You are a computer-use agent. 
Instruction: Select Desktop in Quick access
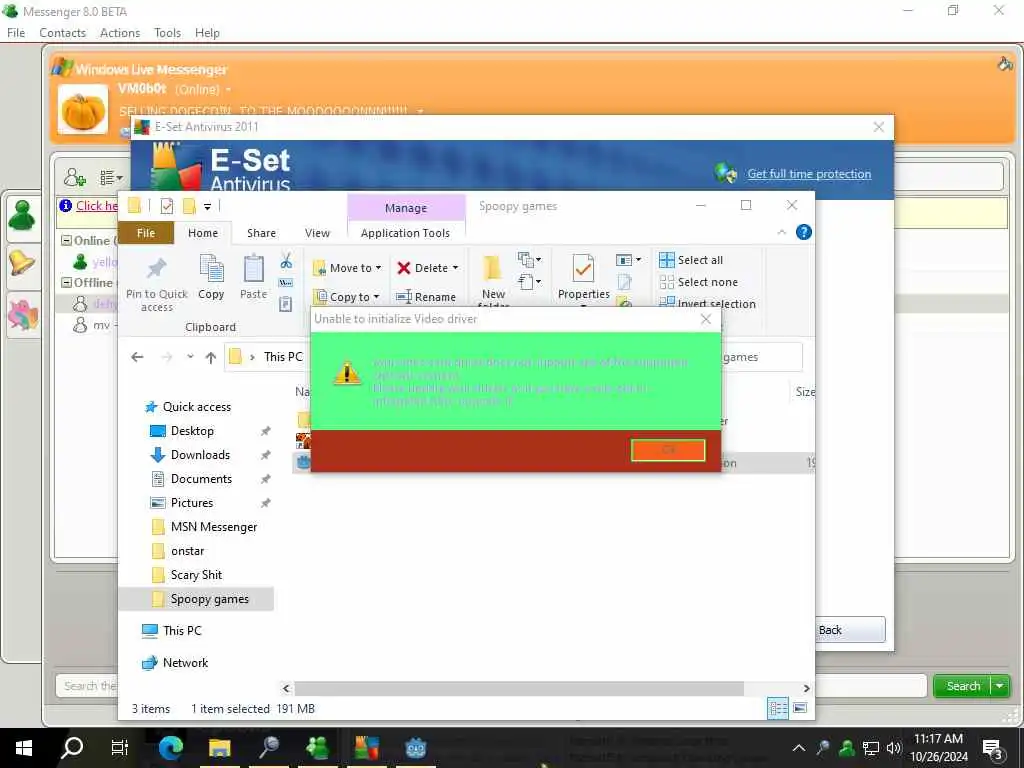pos(192,430)
